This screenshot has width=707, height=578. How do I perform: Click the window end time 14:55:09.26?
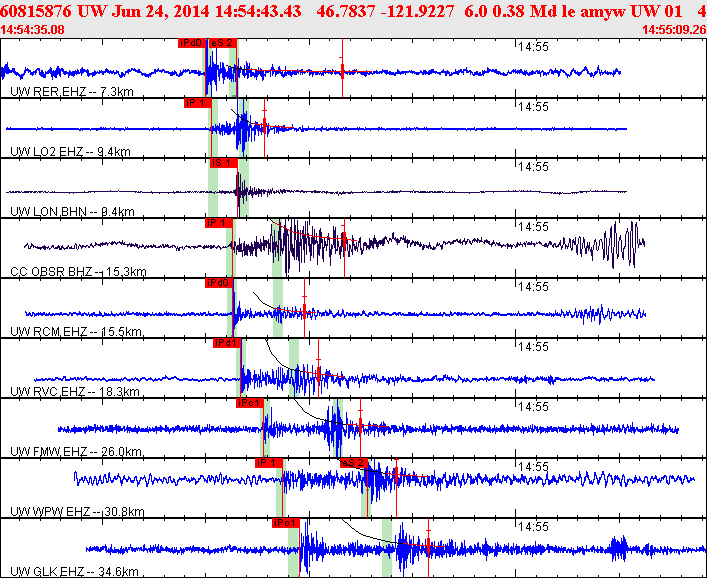[674, 30]
